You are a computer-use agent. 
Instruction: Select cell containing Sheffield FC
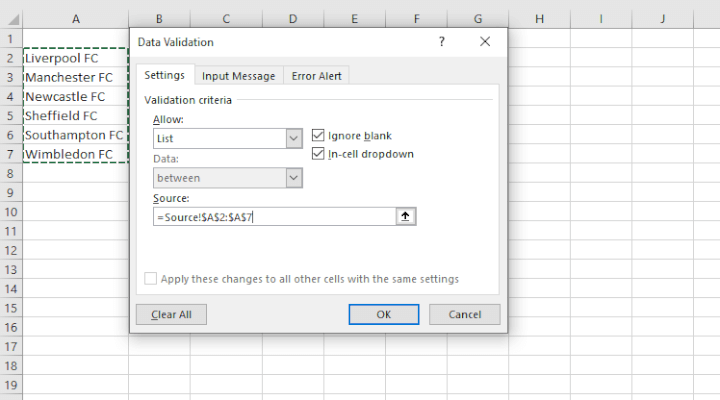pos(76,116)
